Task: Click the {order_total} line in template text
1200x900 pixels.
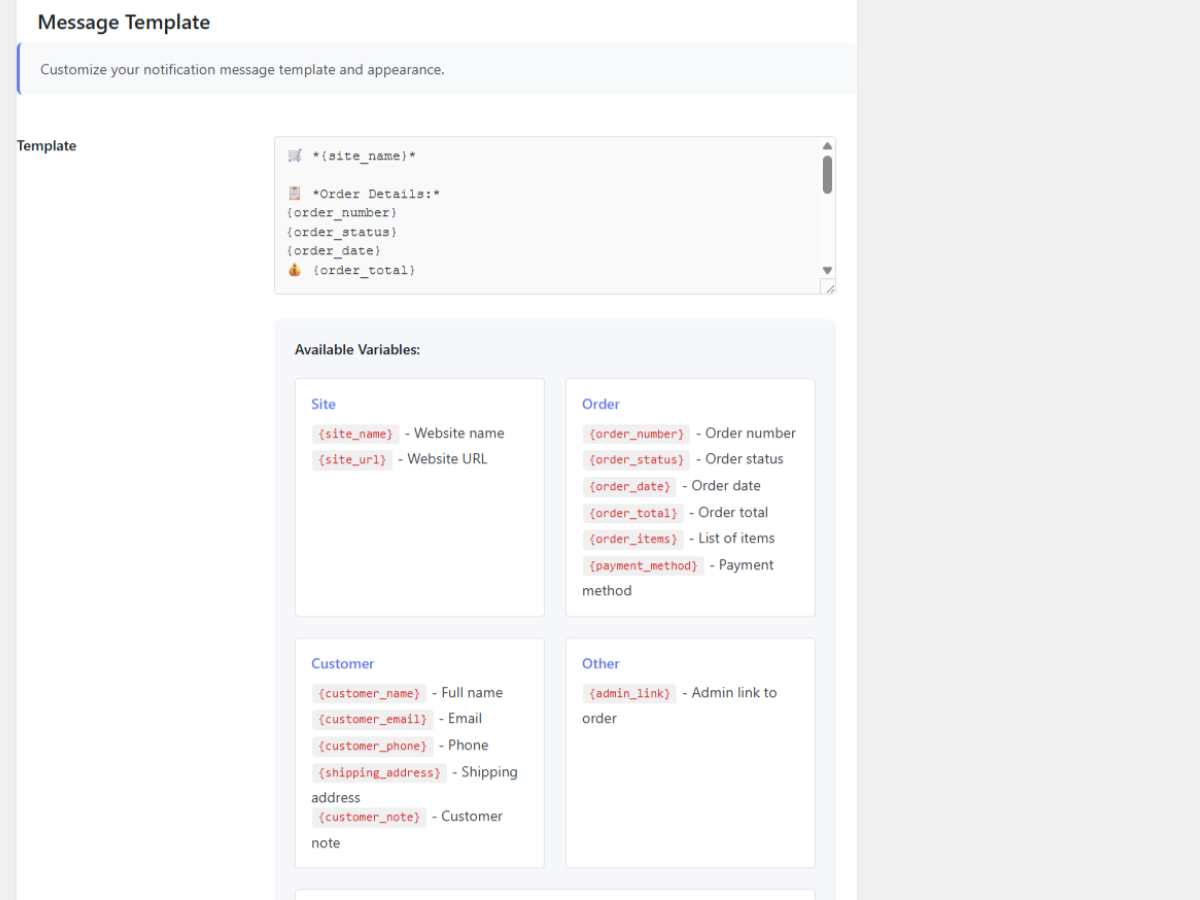Action: pos(363,271)
